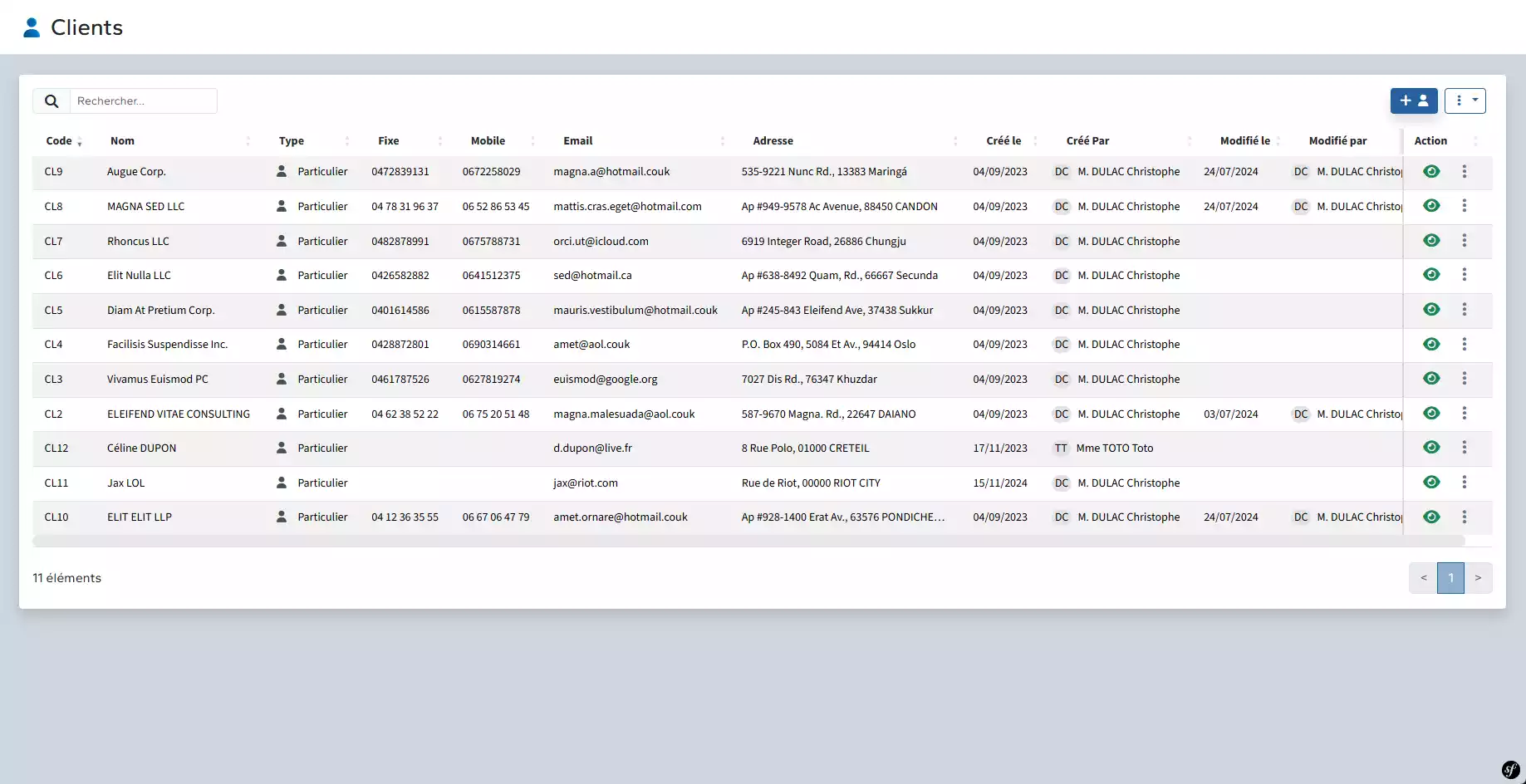View details of Augue Corp. client
This screenshot has height=784, width=1526.
[x=1430, y=172]
